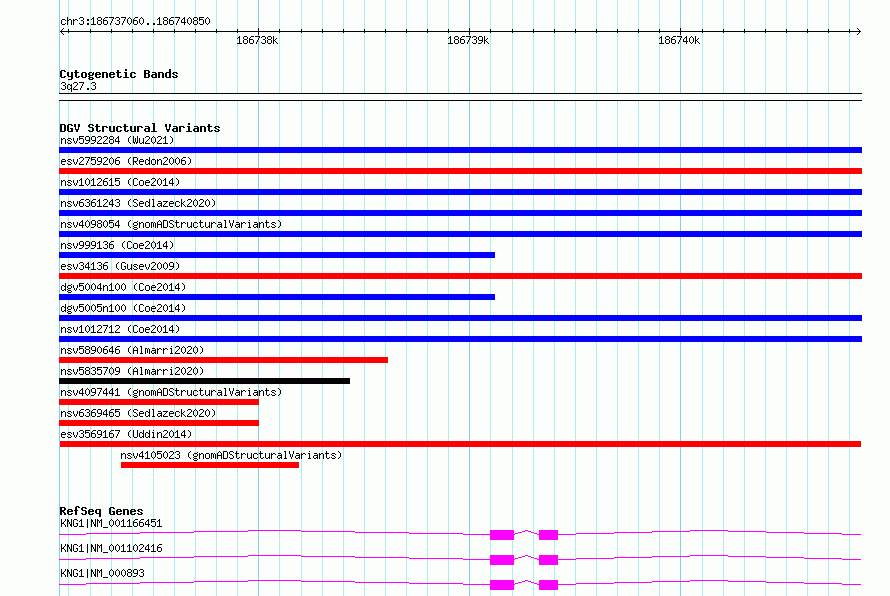Select the blue bar under nsv4098054
This screenshot has width=890, height=596.
tap(460, 234)
